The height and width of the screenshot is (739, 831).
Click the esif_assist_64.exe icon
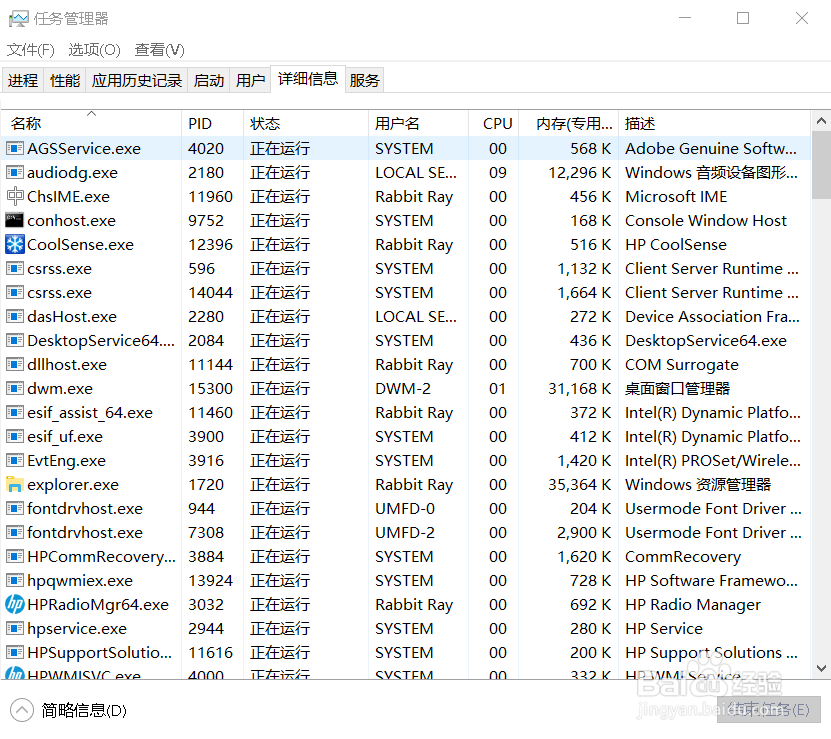tap(14, 412)
